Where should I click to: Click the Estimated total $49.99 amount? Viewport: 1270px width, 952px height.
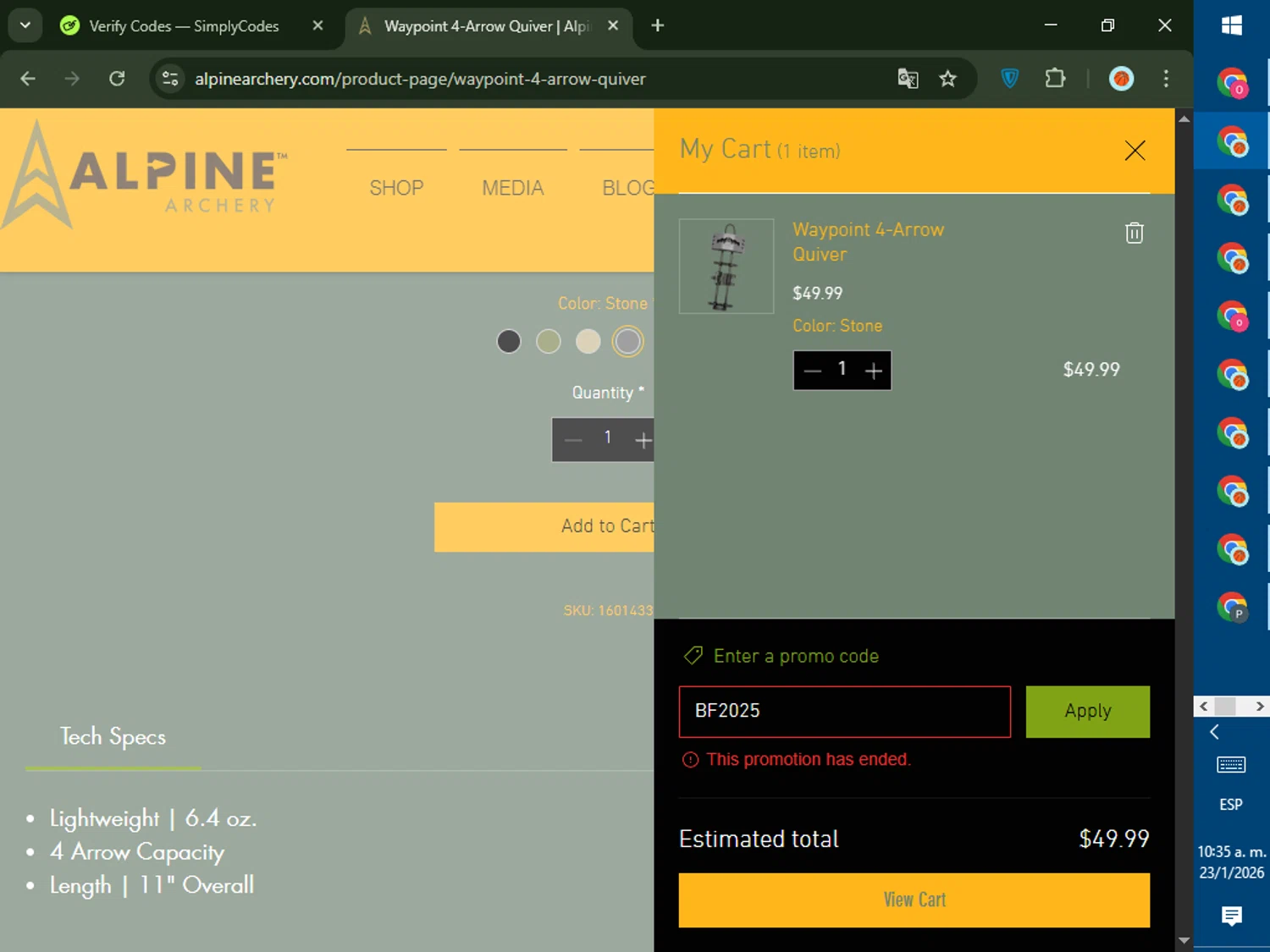click(1114, 839)
